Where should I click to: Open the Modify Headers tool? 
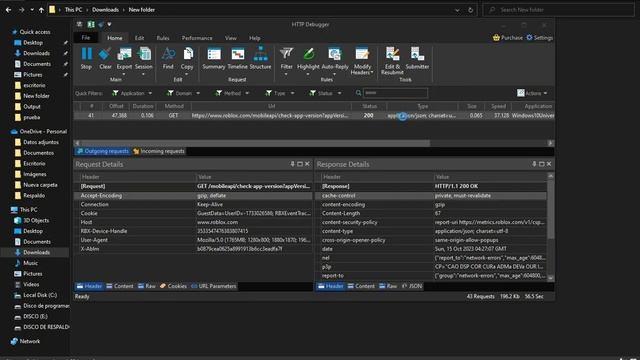click(362, 61)
